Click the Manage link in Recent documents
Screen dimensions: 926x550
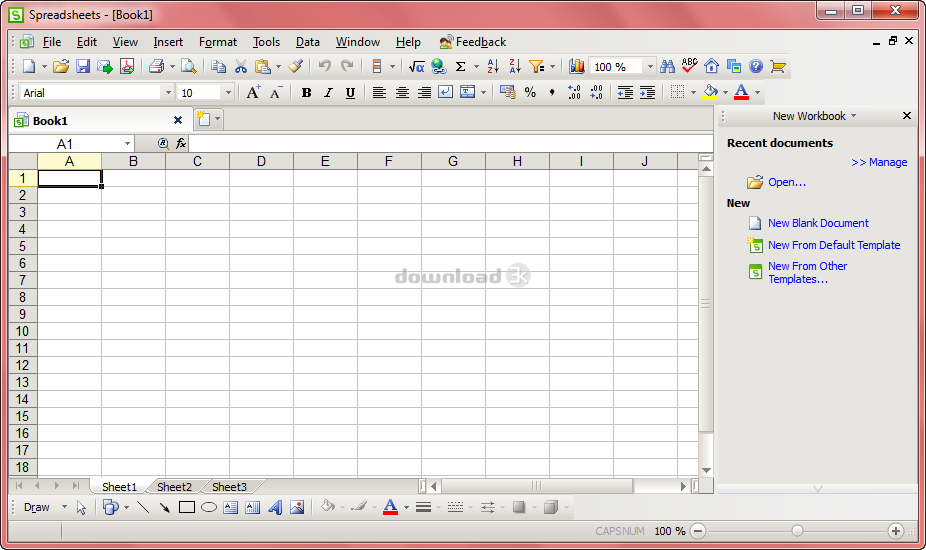(879, 162)
